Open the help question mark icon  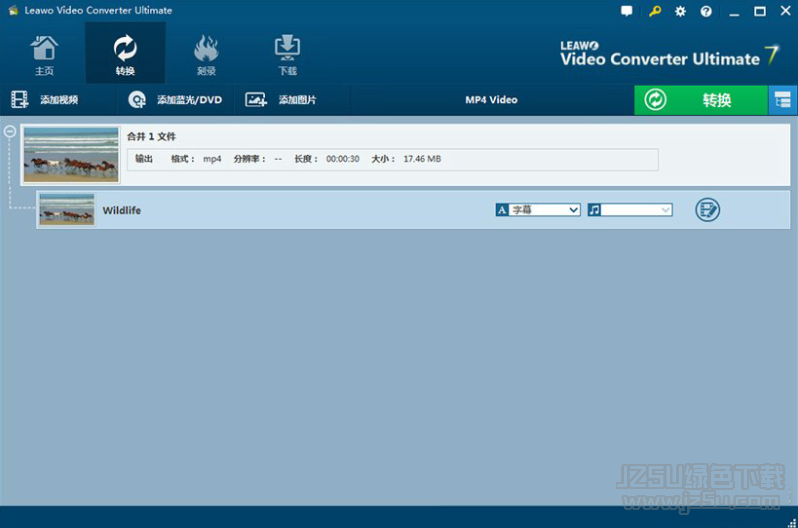[706, 11]
